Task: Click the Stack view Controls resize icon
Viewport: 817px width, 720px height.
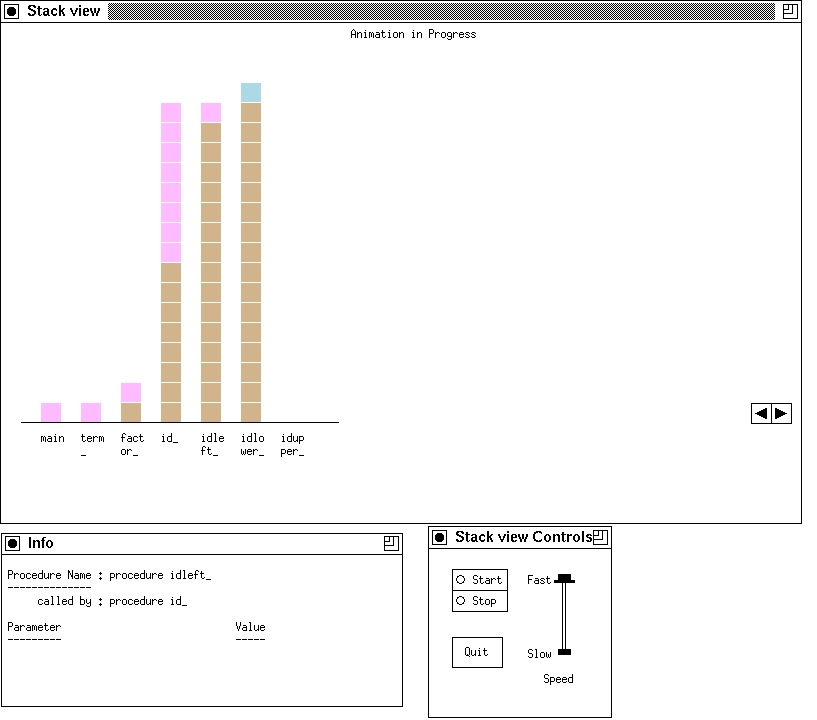Action: (600, 537)
